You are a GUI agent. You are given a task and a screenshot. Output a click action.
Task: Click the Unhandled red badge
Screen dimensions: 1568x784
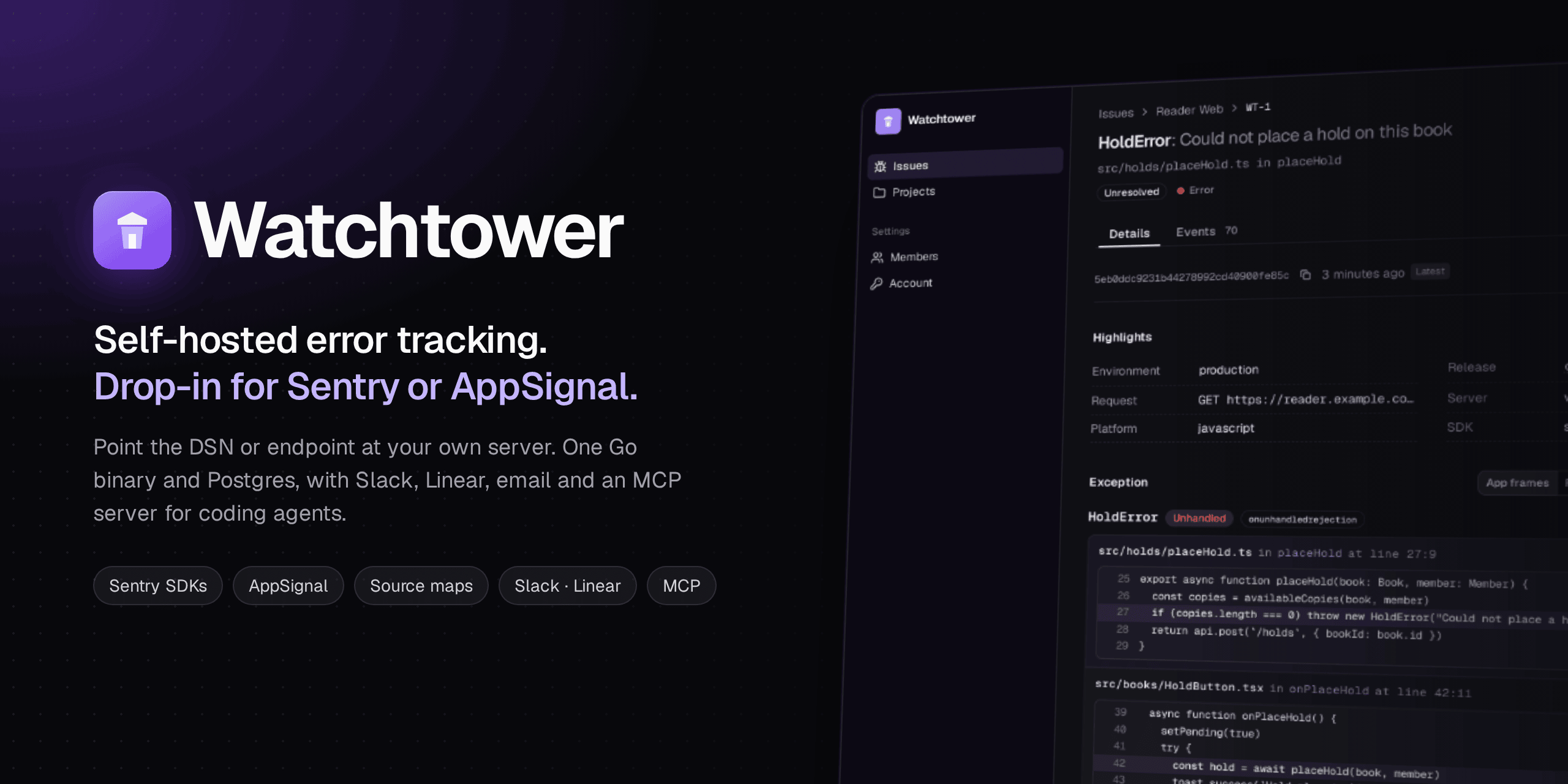(1199, 518)
